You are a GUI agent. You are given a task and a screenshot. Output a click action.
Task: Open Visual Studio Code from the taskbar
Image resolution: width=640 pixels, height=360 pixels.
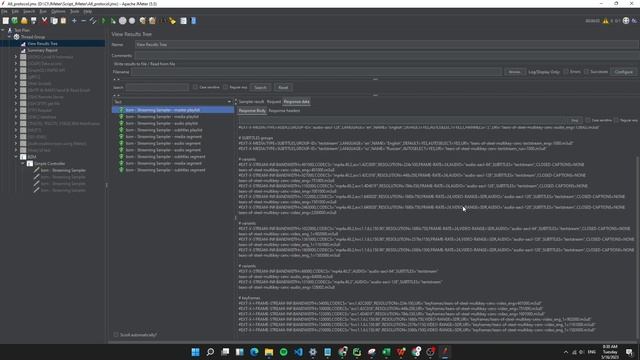tap(298, 352)
